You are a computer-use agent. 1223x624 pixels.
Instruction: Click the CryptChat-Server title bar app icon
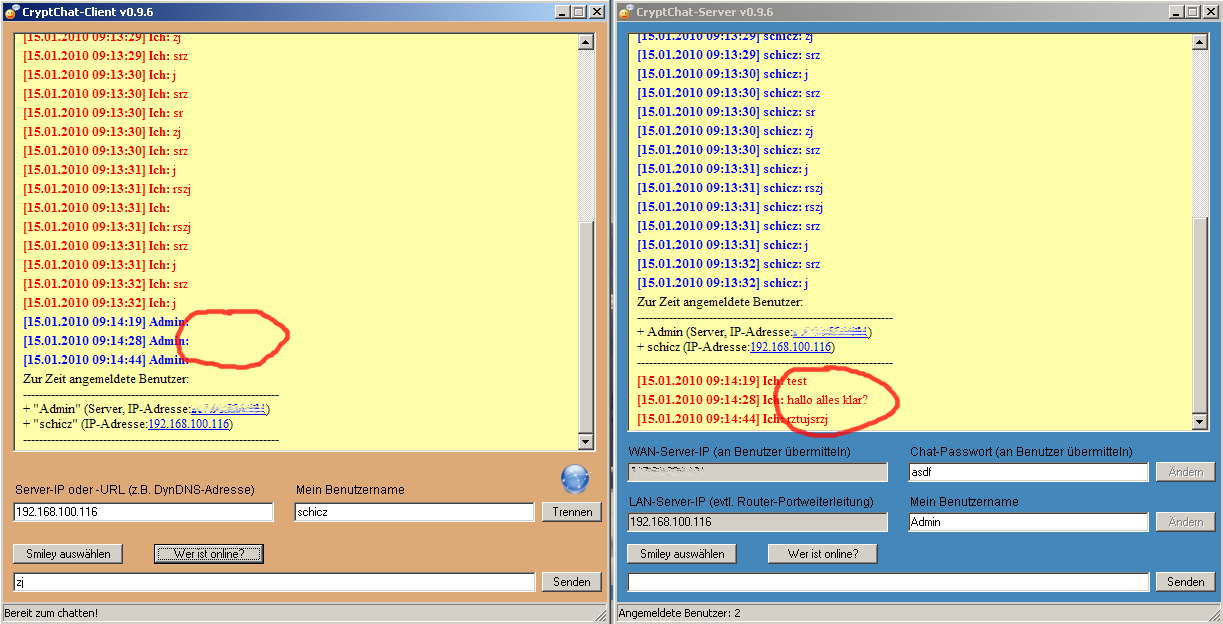[x=625, y=11]
